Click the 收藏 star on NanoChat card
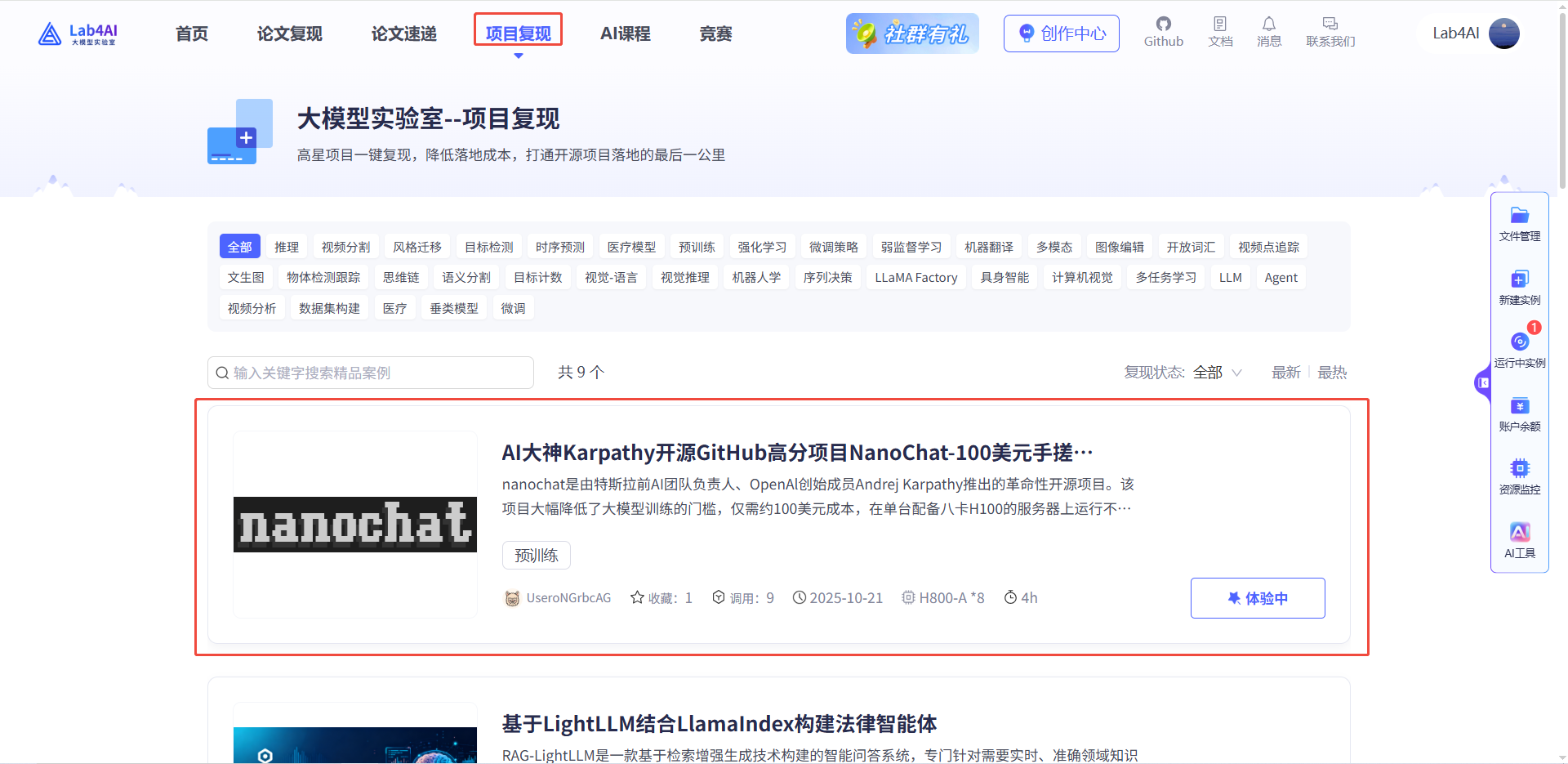The image size is (1568, 764). (x=638, y=597)
